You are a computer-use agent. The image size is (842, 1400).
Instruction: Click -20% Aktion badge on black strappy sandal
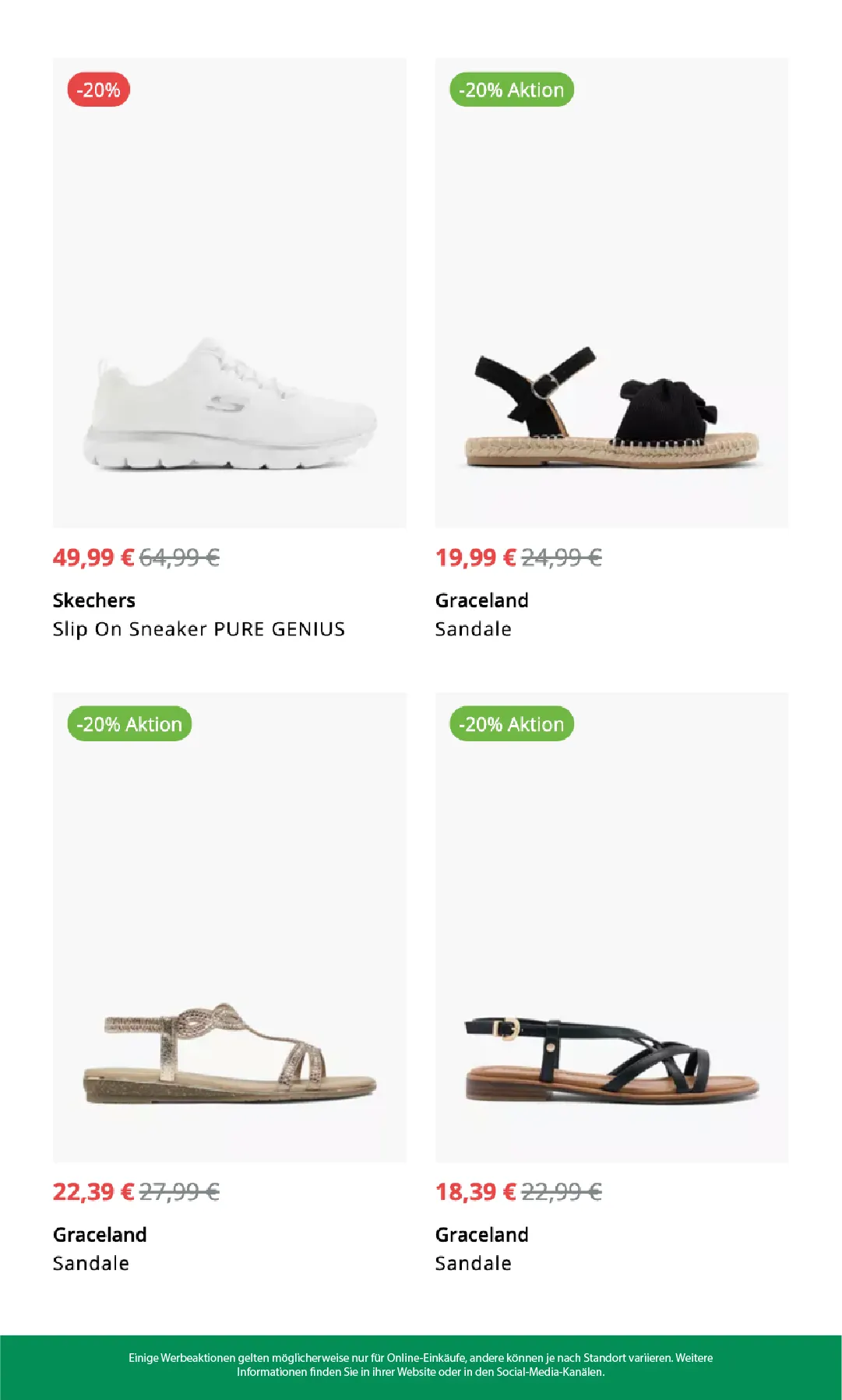point(512,725)
